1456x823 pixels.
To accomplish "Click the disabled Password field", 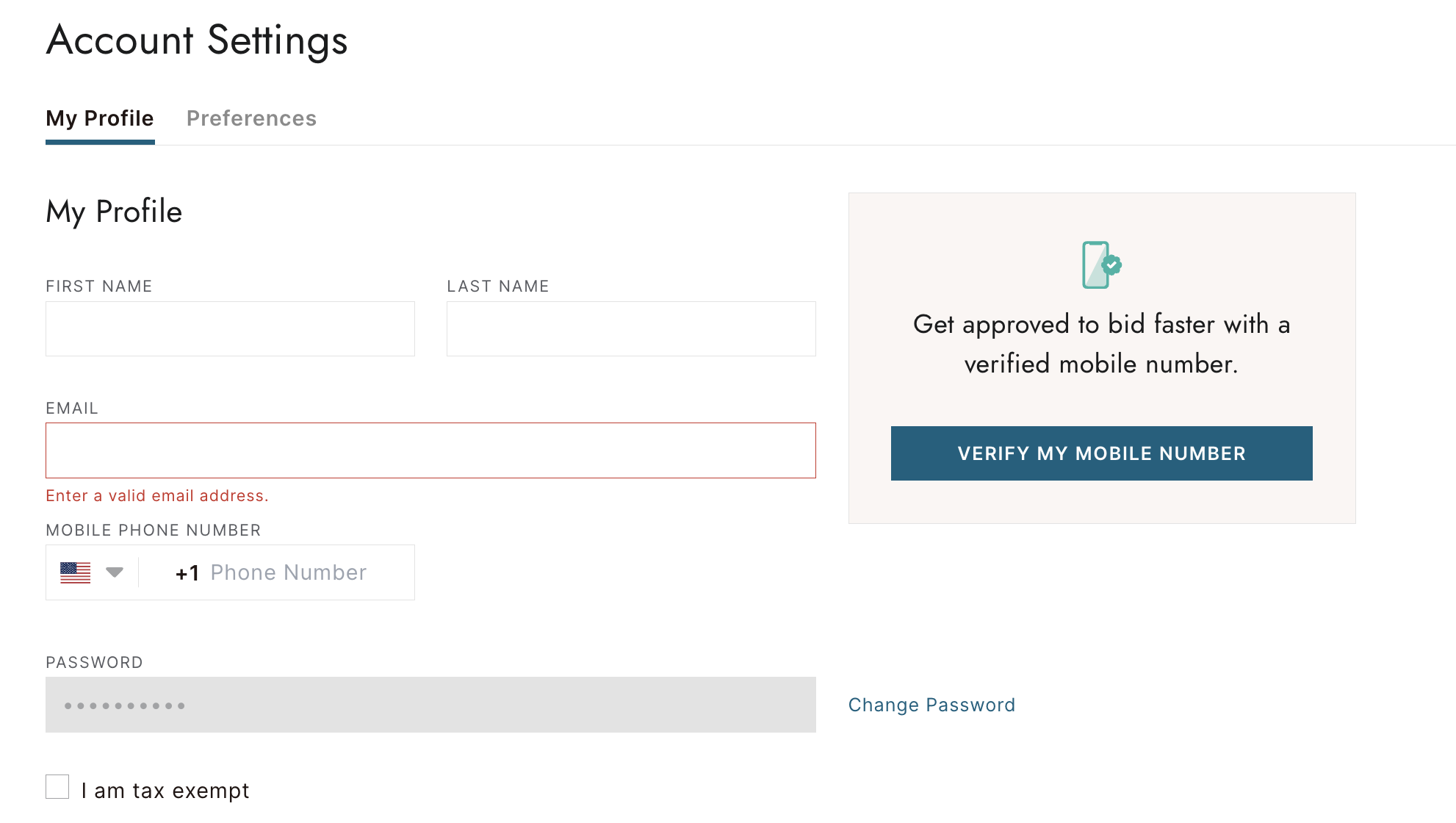I will (430, 705).
